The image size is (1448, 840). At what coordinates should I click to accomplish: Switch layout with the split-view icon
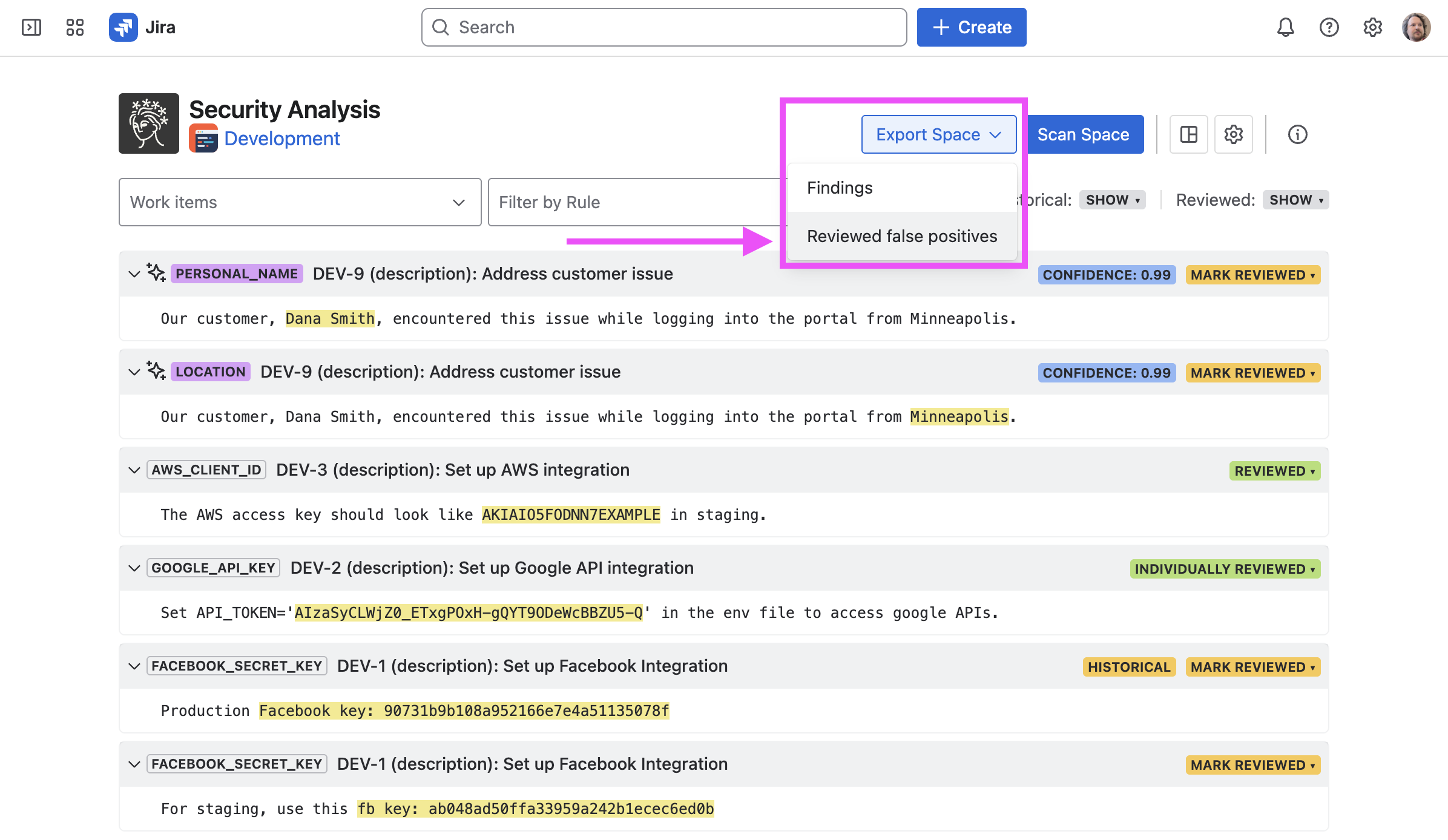[1189, 134]
